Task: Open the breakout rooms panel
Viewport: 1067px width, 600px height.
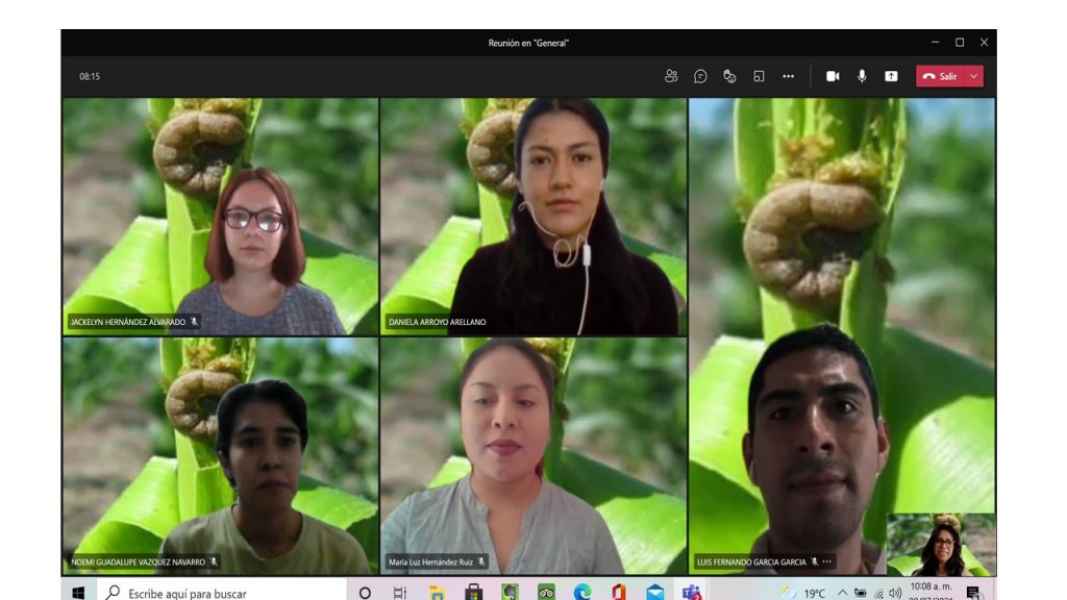Action: 759,76
